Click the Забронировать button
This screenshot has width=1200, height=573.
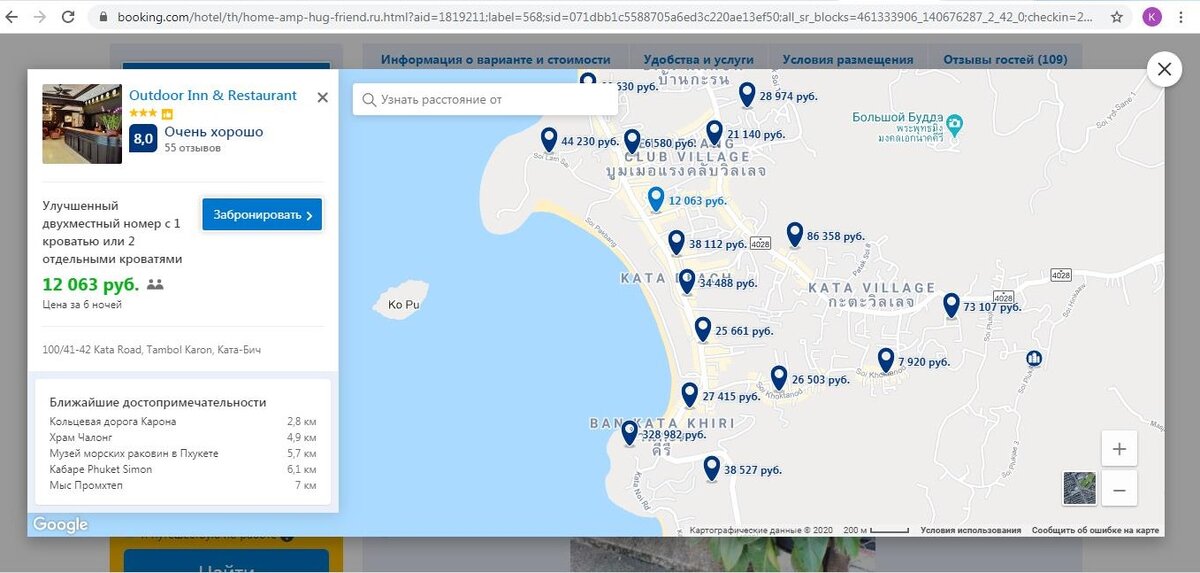(262, 214)
